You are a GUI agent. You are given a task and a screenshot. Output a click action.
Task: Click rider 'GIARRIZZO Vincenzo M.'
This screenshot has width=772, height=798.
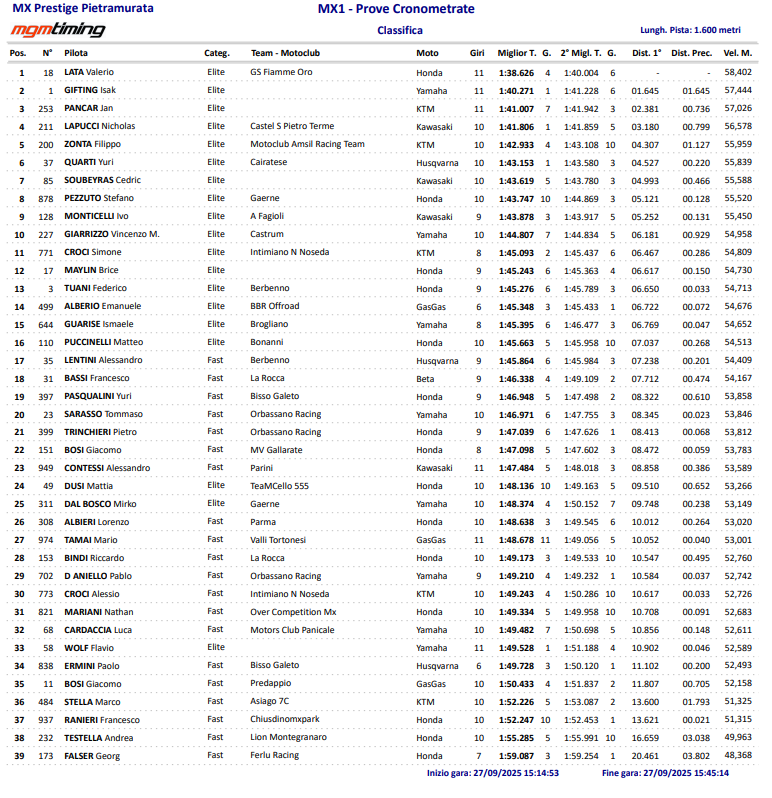[x=112, y=234]
